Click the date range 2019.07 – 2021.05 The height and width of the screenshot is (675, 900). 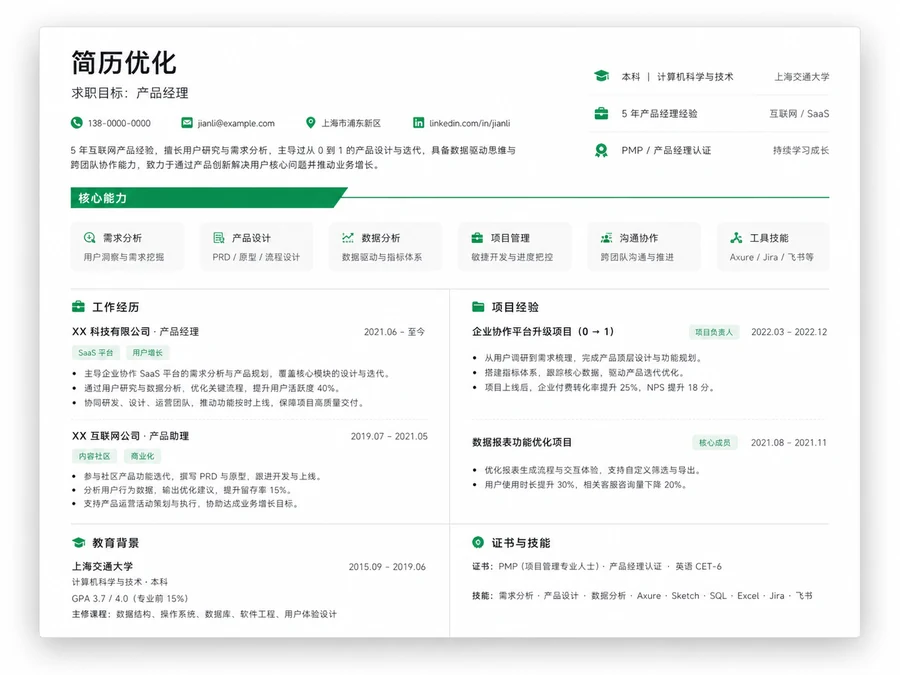click(x=389, y=436)
